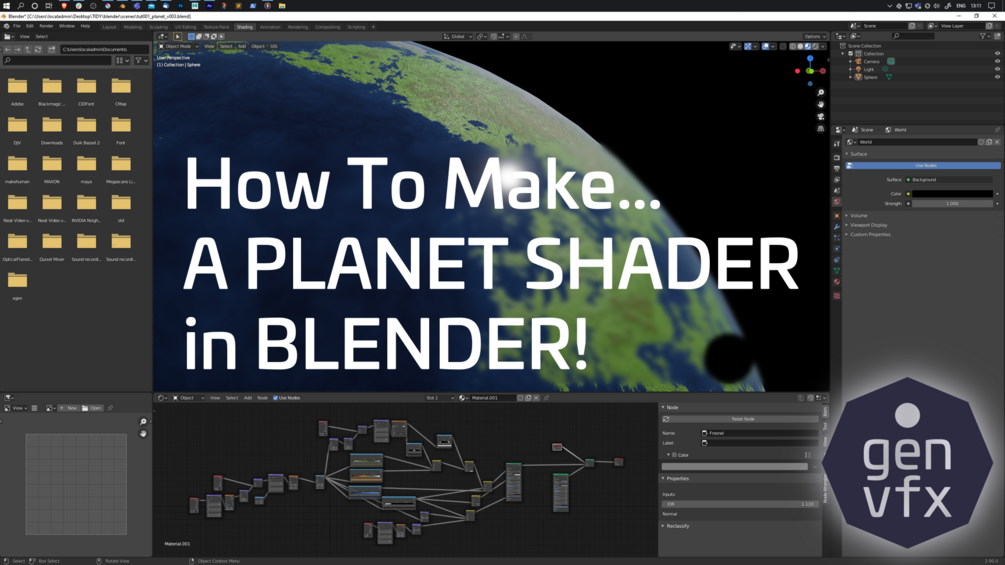The image size is (1005, 565).
Task: Click the outliner search field
Action: pyautogui.click(x=913, y=37)
